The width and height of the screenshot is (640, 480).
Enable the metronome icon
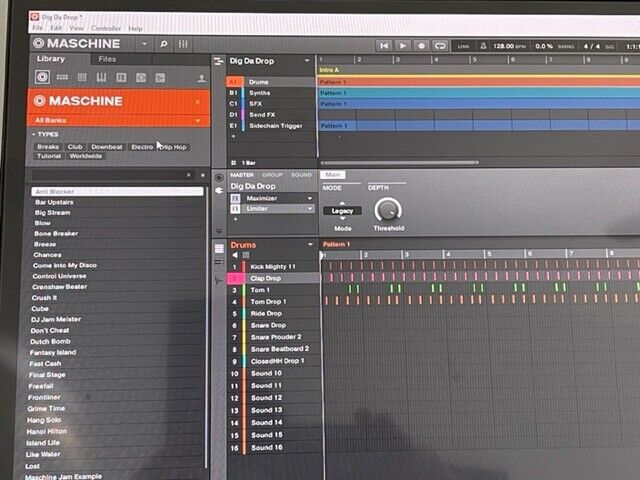[483, 46]
